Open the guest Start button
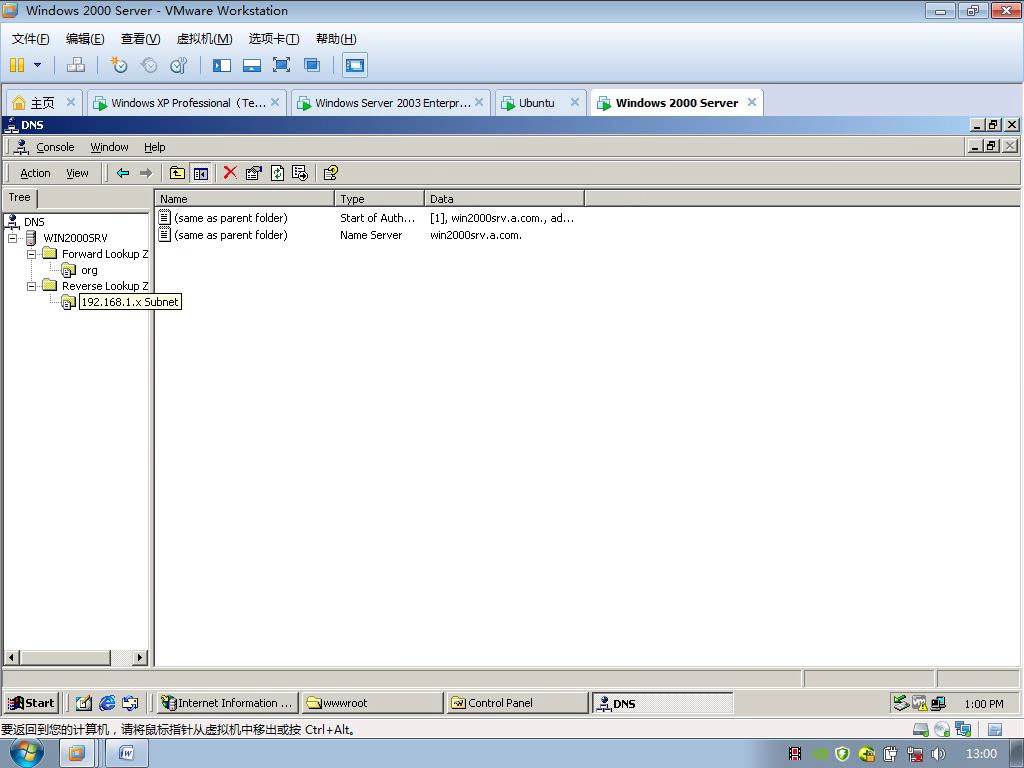 (x=31, y=703)
